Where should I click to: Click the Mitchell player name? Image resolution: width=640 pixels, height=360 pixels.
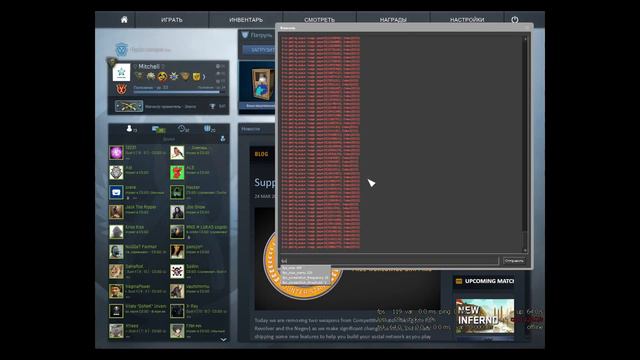[x=149, y=66]
